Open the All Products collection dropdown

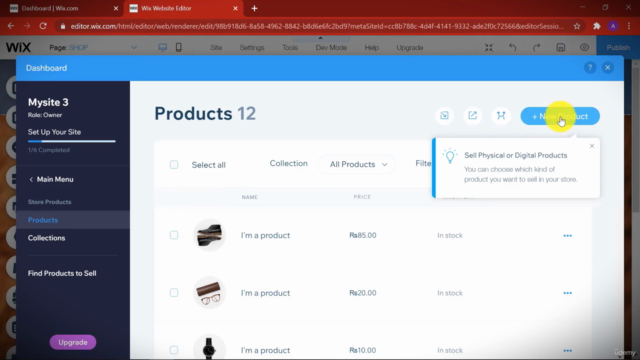click(x=358, y=164)
